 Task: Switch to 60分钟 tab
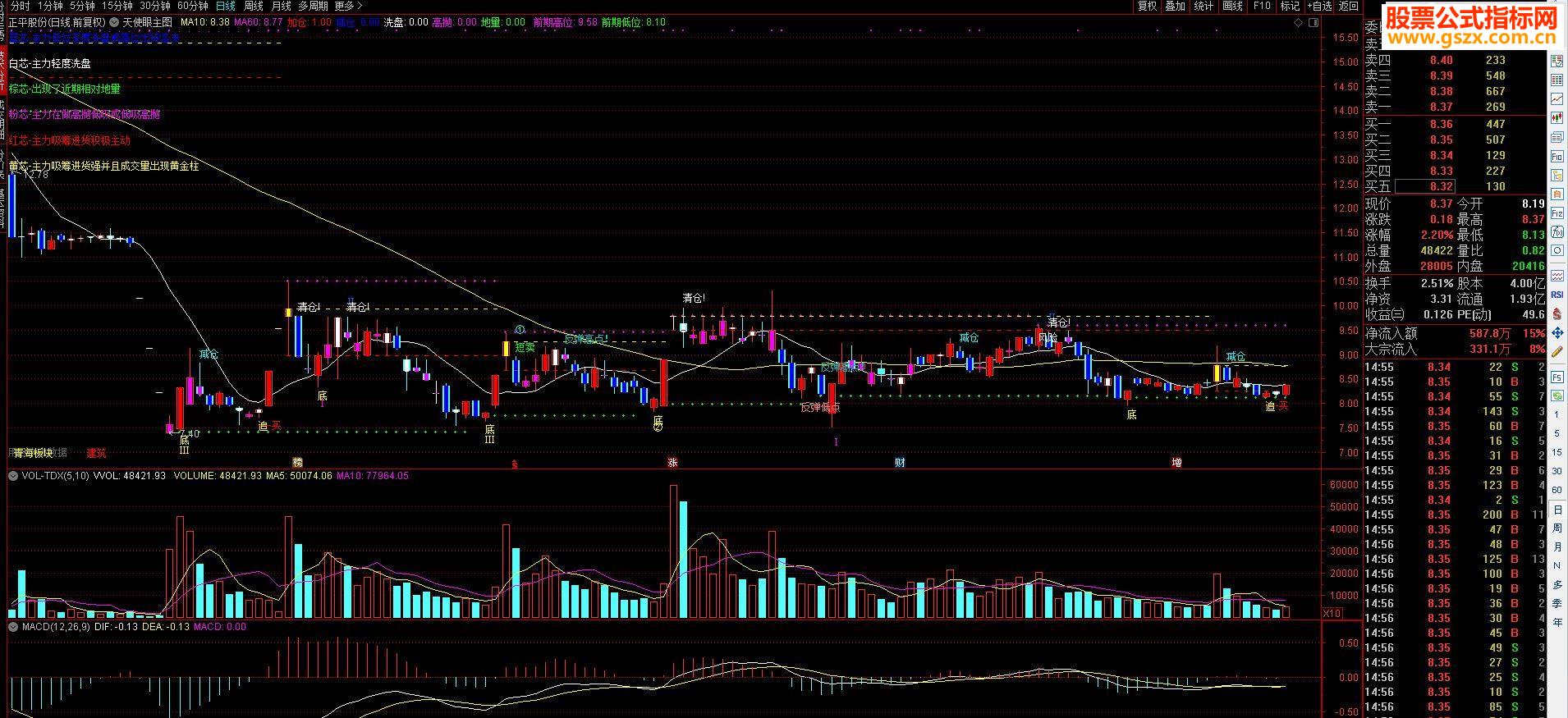(x=193, y=6)
